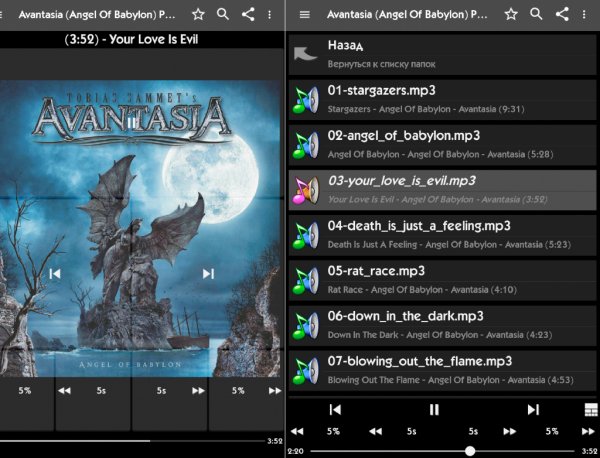Skip to previous track on album art overlay
This screenshot has height=458, width=600.
tap(55, 274)
